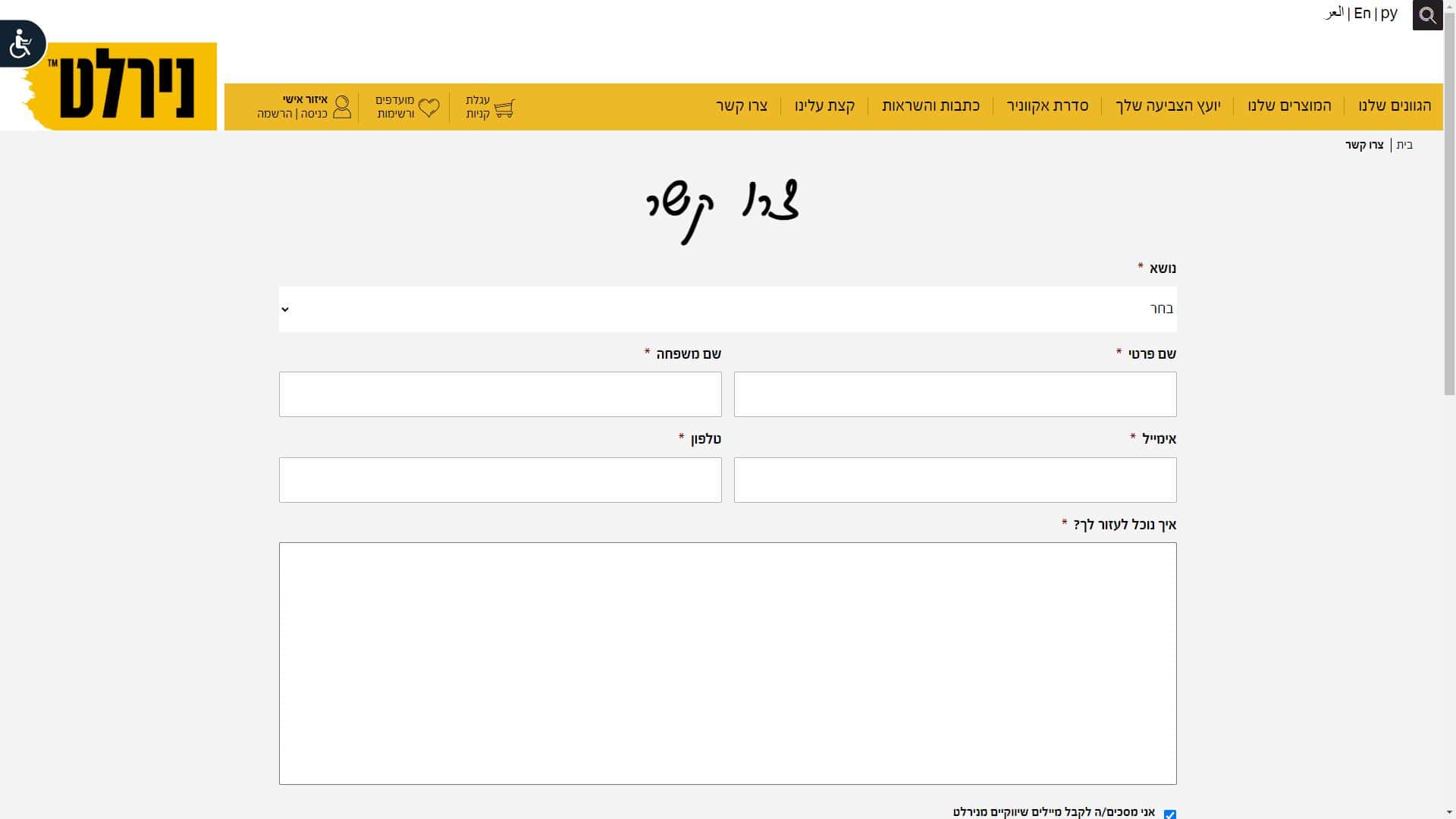Switch language to English (En)
The width and height of the screenshot is (1456, 819).
pos(1362,14)
